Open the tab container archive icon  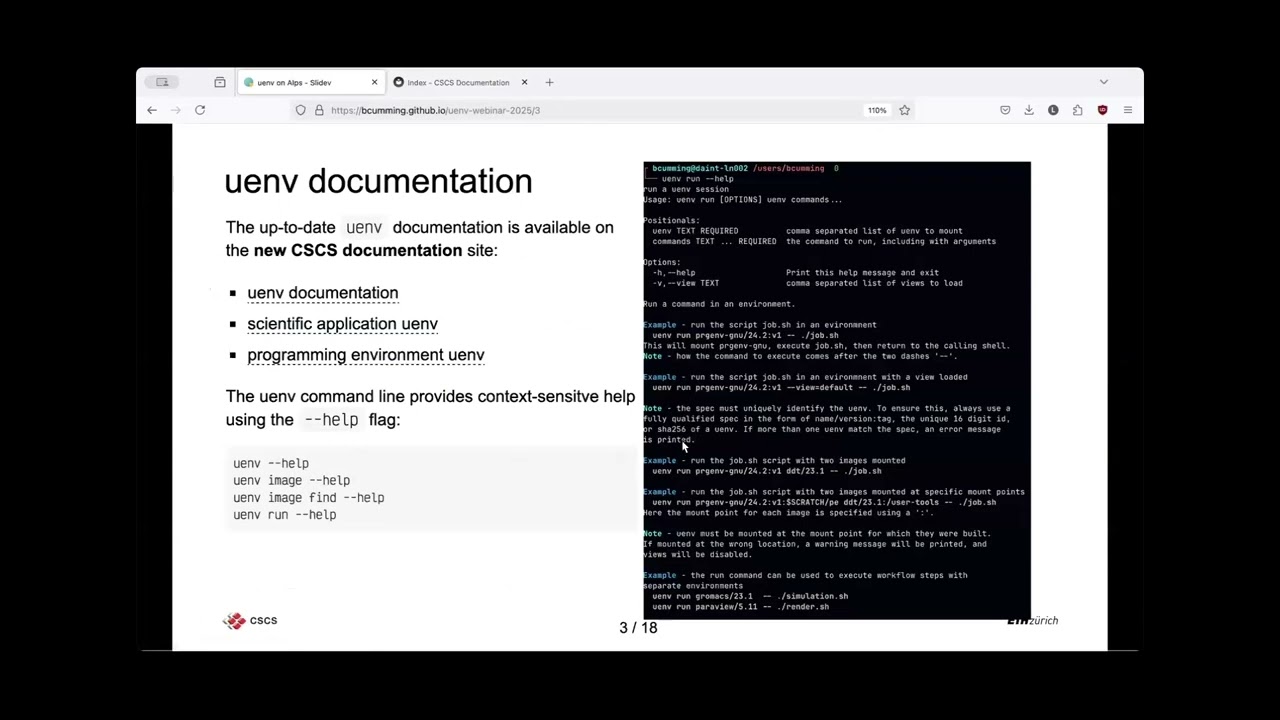pos(220,82)
